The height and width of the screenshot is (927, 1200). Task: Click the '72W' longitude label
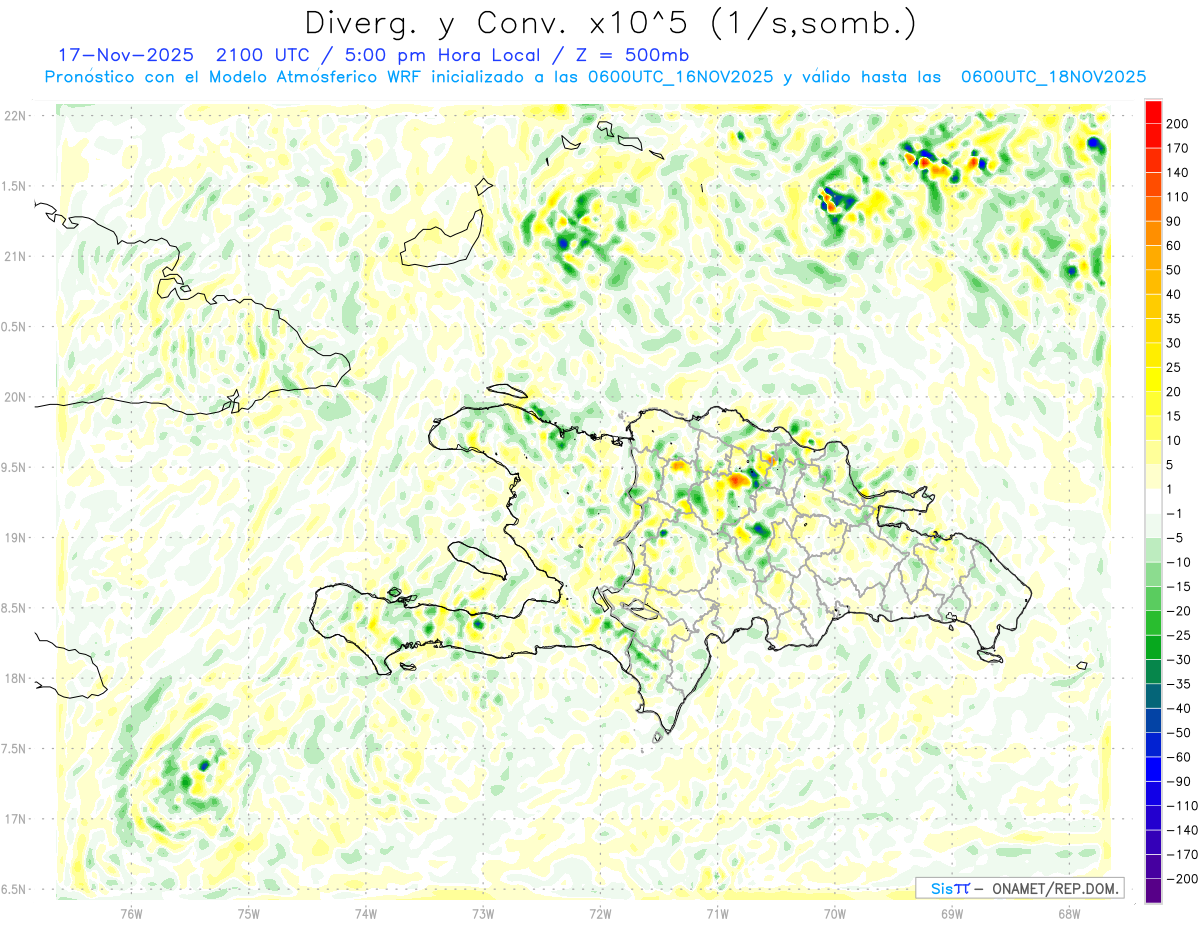point(600,913)
